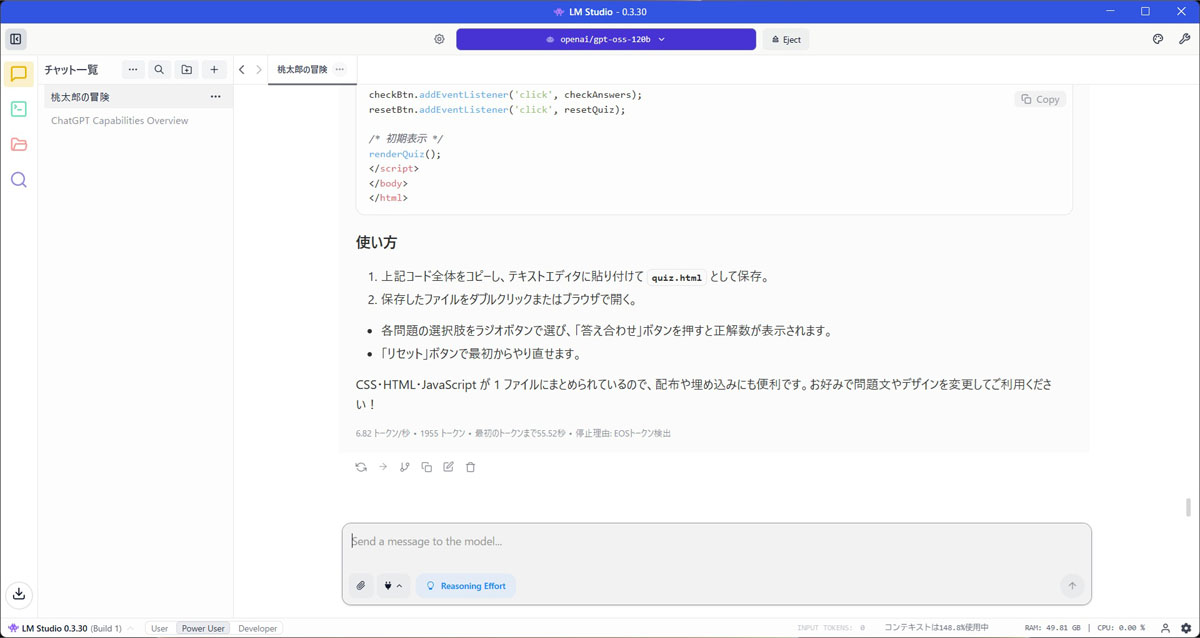Eject the loaded model

786,39
